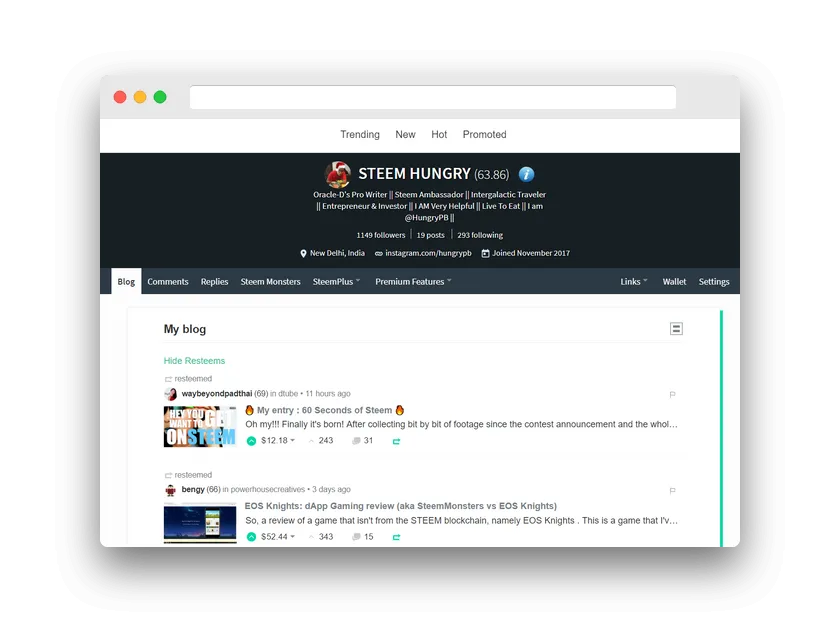Open the instagram.com/hungrypb link
The width and height of the screenshot is (840, 622).
pos(429,253)
